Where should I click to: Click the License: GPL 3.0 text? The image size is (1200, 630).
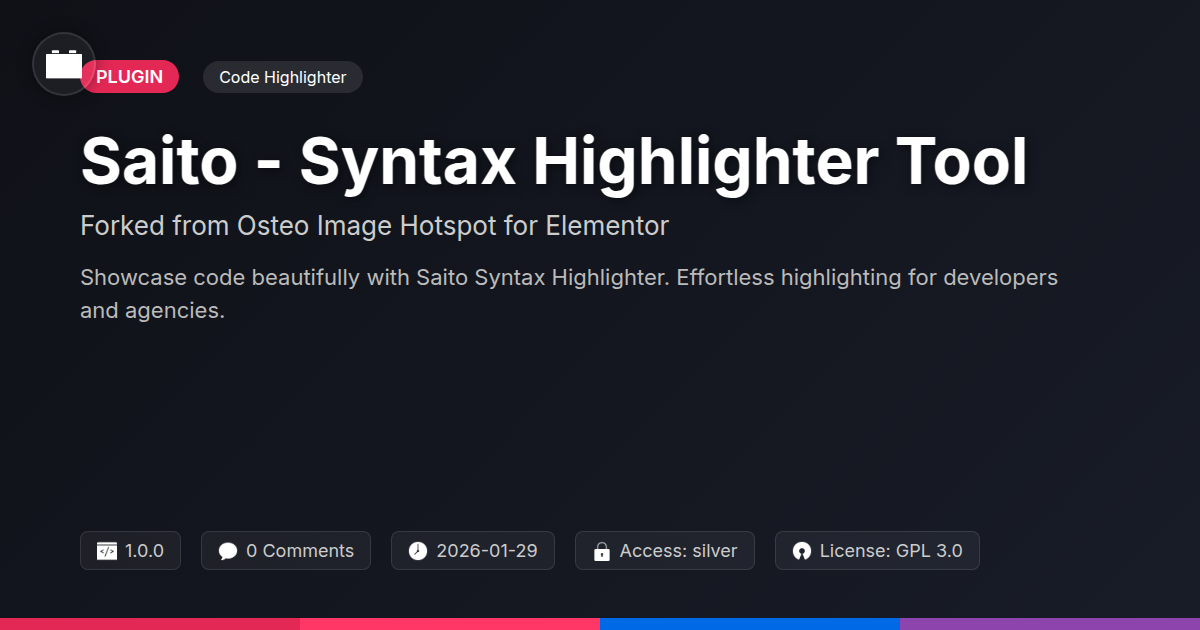pyautogui.click(x=891, y=551)
